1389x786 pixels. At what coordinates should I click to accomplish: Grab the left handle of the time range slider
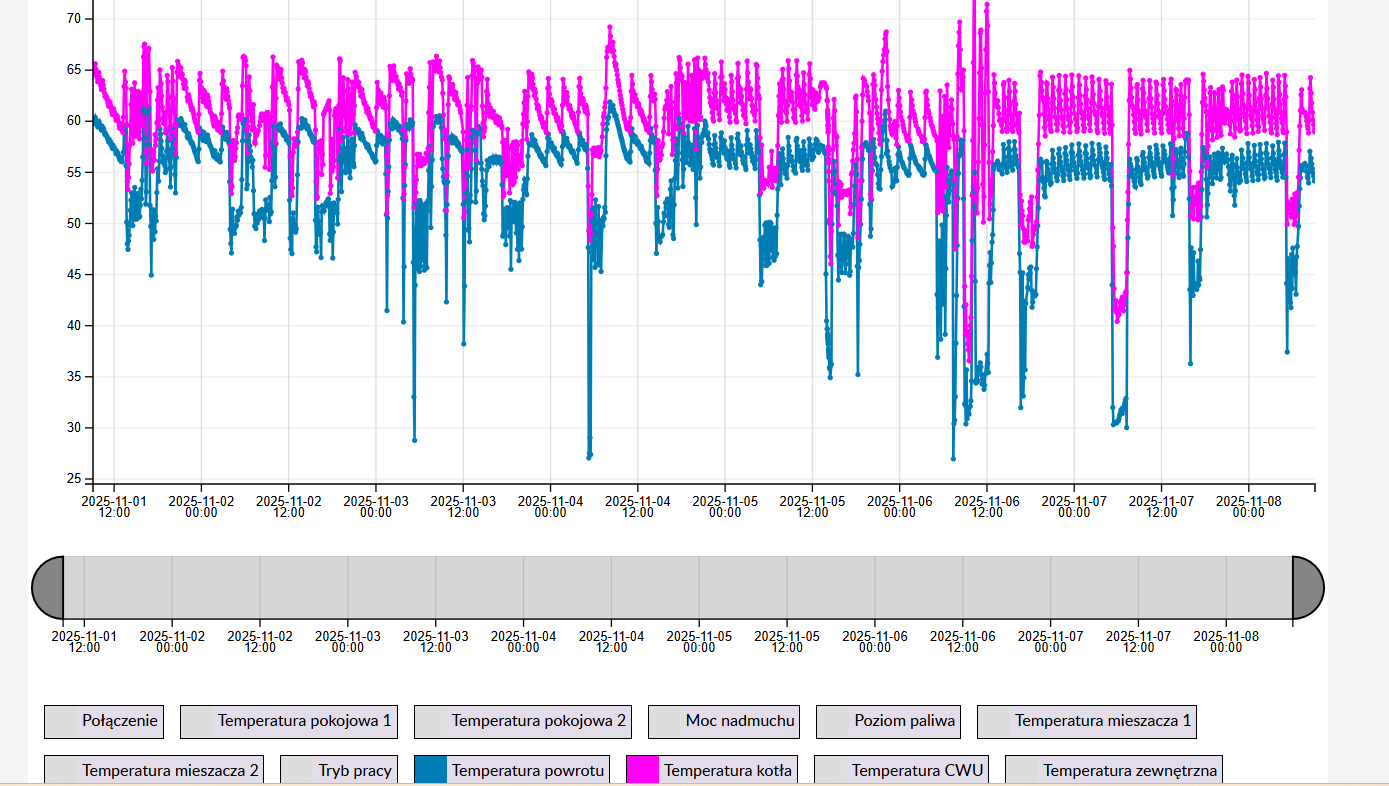[48, 587]
